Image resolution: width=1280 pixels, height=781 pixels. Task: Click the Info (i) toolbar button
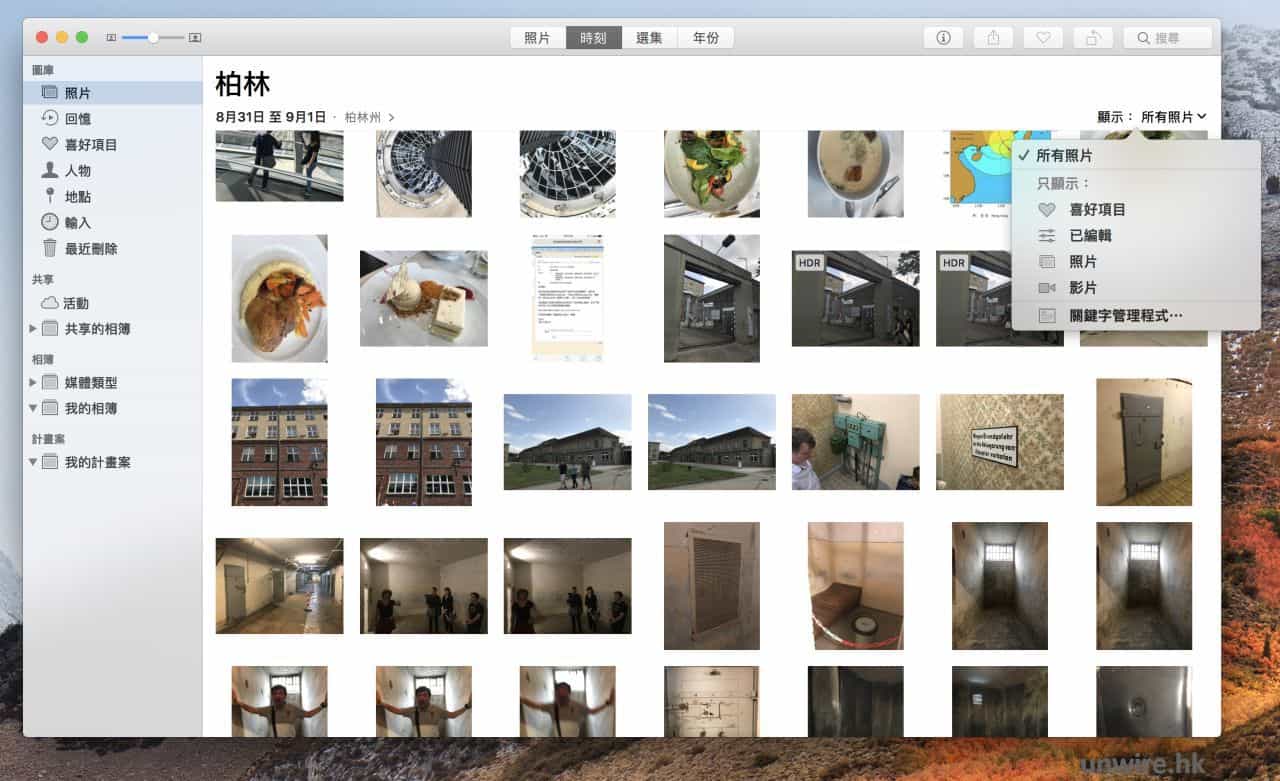point(943,38)
